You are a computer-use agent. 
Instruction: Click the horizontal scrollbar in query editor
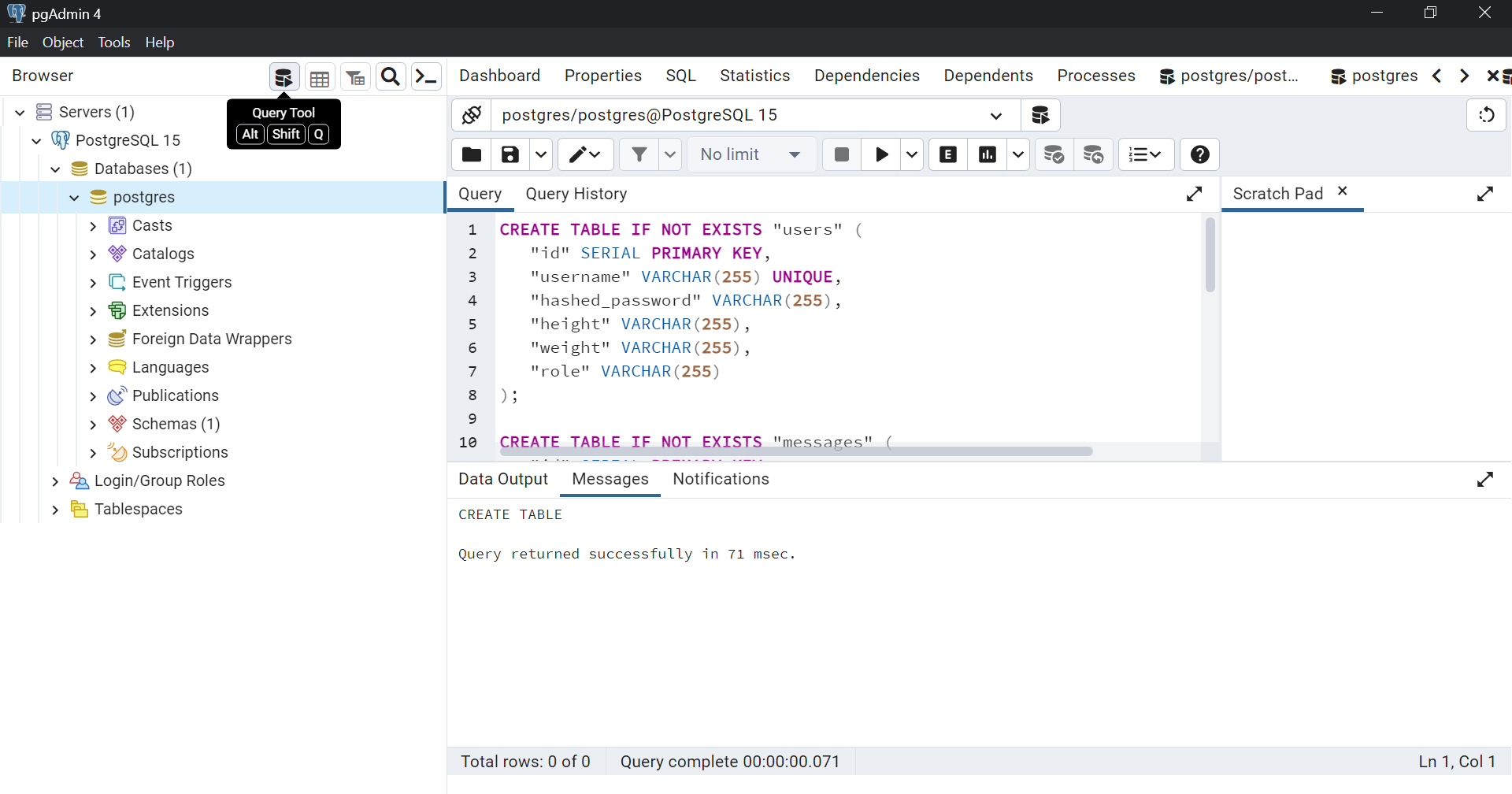pyautogui.click(x=795, y=451)
